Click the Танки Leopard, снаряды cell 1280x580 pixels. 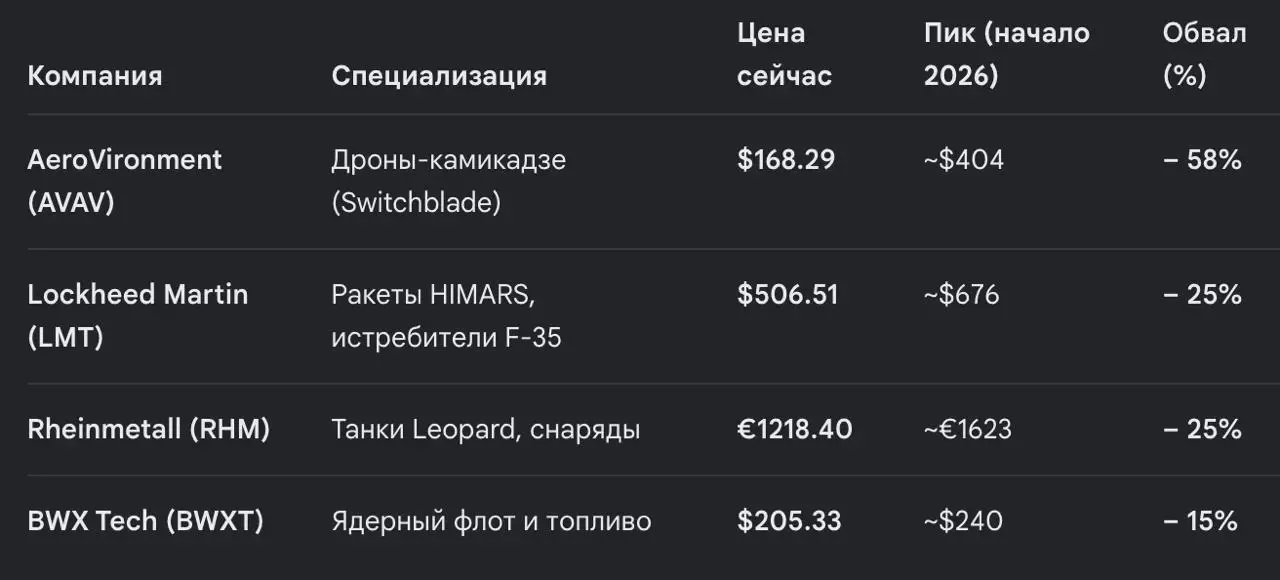pos(486,429)
